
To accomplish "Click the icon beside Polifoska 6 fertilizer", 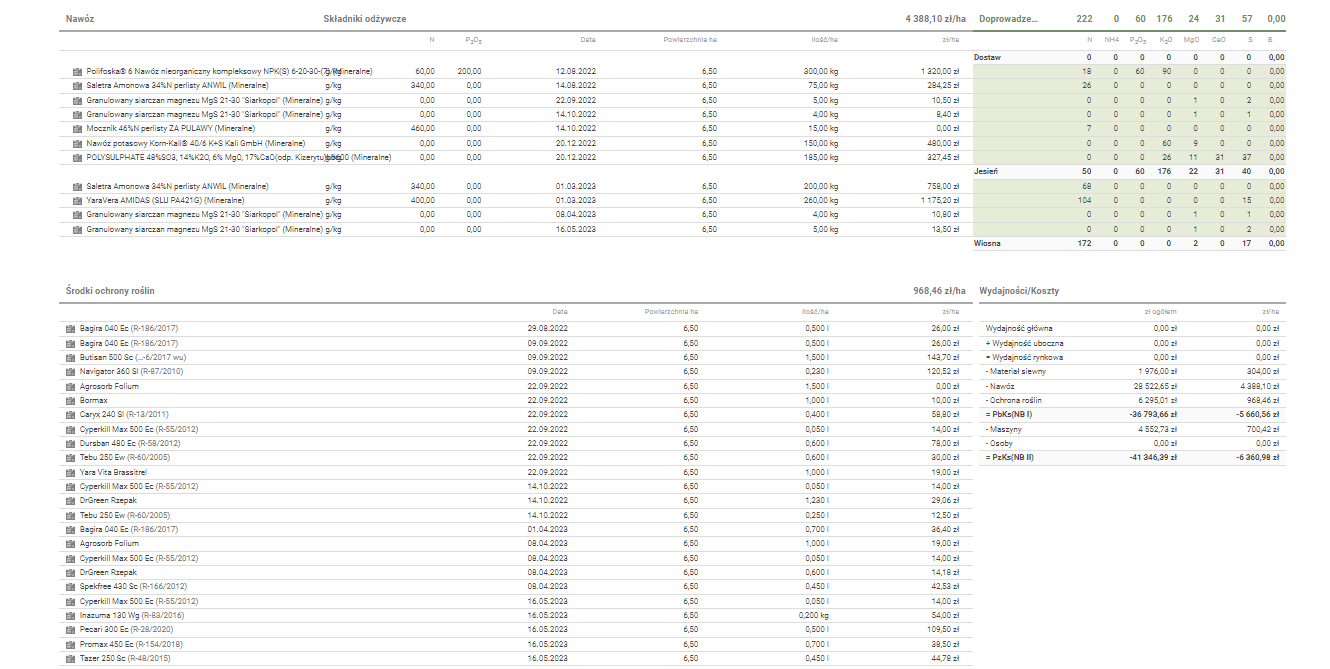I will (x=77, y=72).
